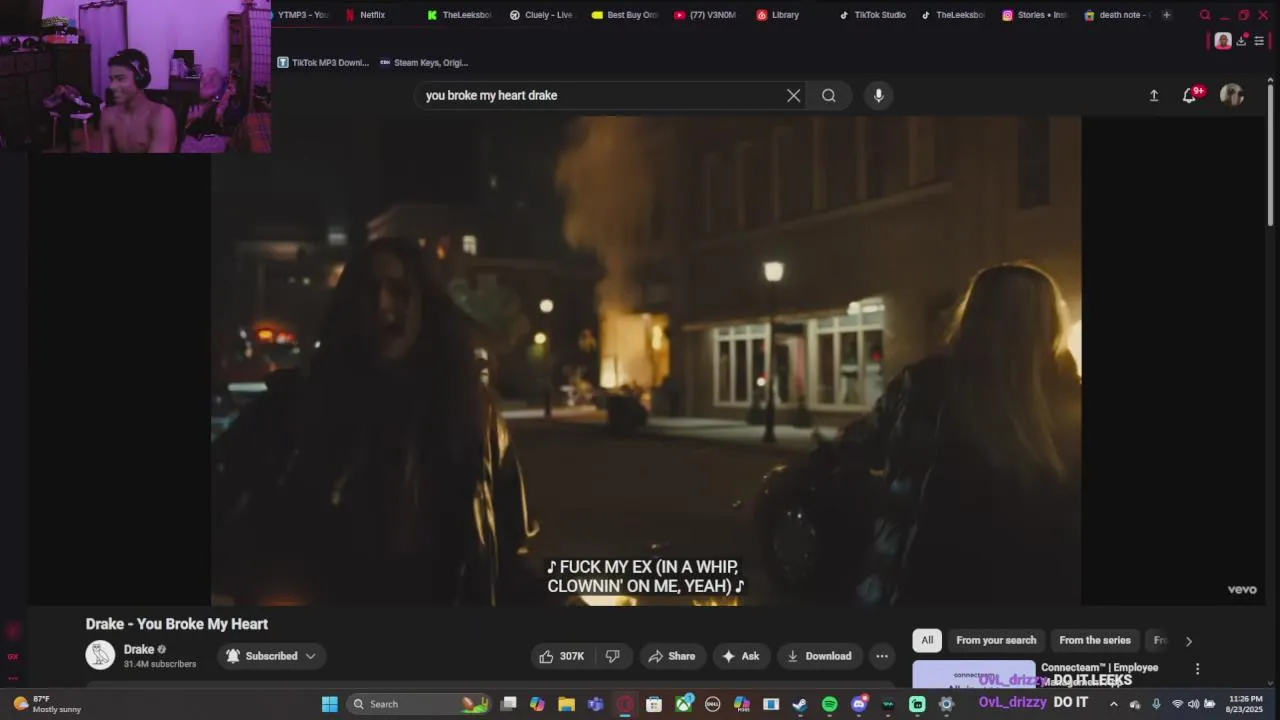Image resolution: width=1280 pixels, height=720 pixels.
Task: Show more filter chips arrow
Action: [x=1189, y=641]
